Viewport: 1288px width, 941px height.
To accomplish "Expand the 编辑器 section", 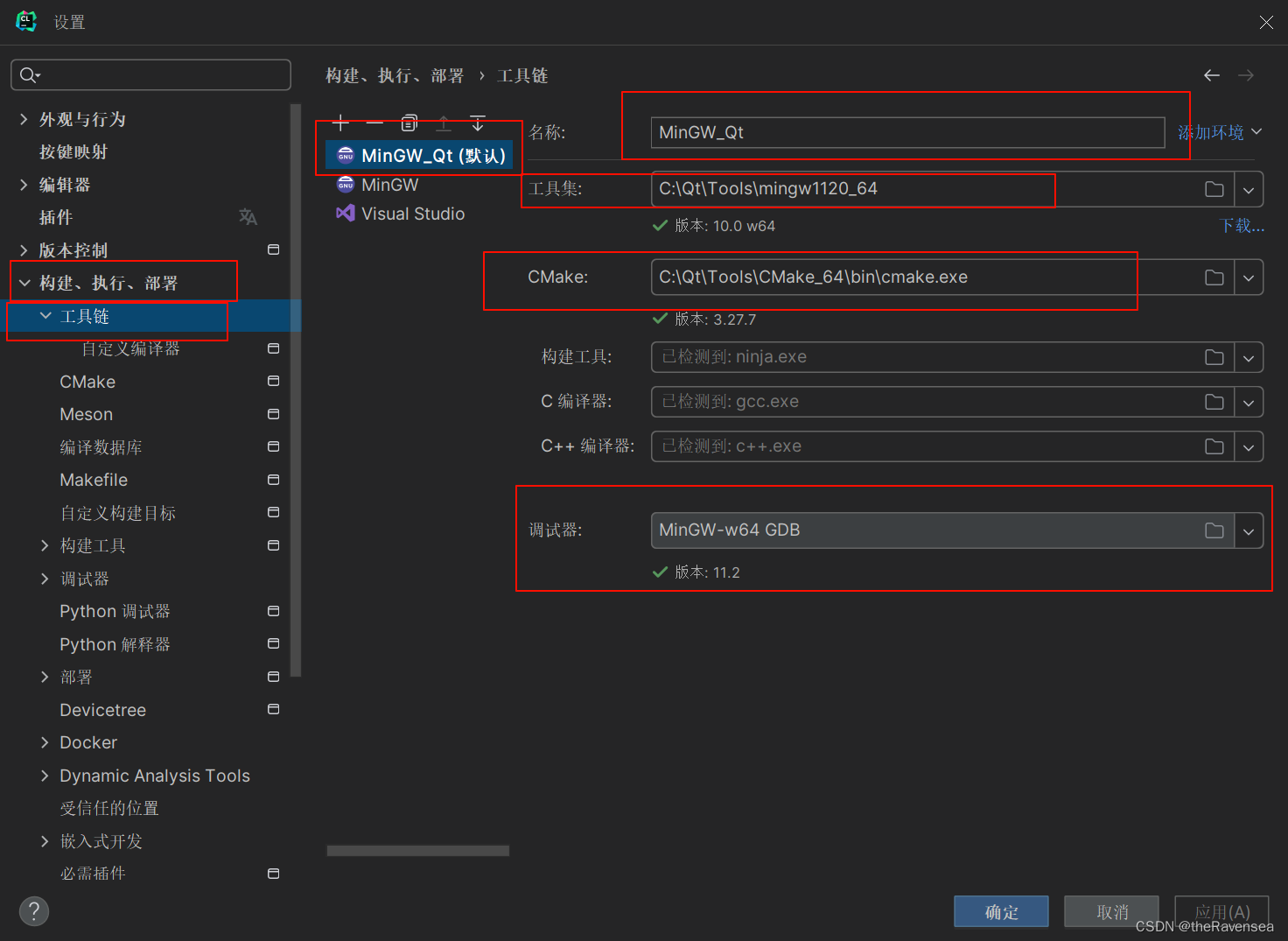I will (x=24, y=185).
